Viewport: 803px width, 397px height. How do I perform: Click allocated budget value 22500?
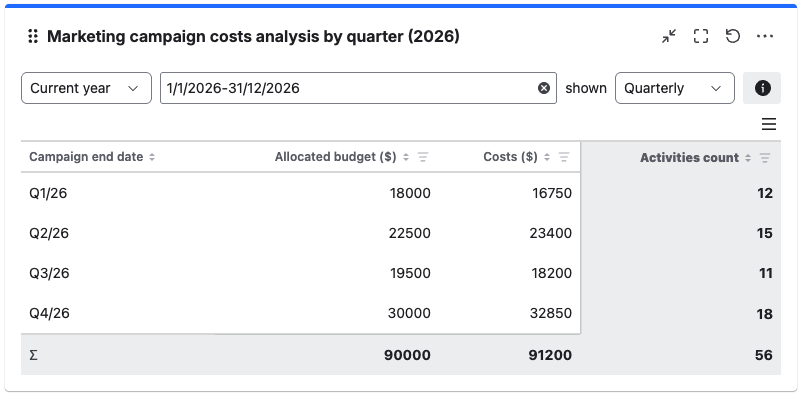[x=409, y=233]
